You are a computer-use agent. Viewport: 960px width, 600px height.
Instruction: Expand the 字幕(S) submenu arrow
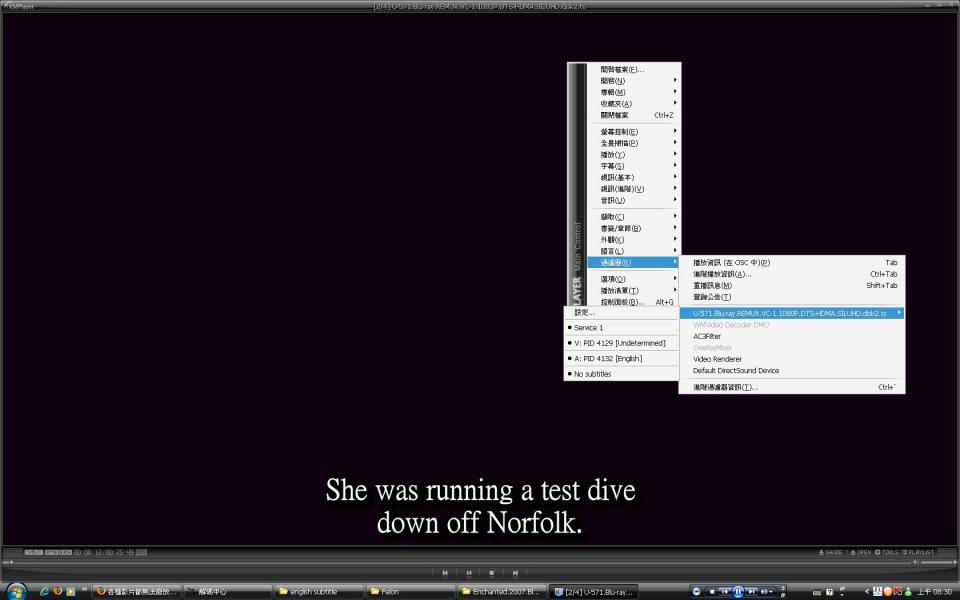[x=675, y=165]
